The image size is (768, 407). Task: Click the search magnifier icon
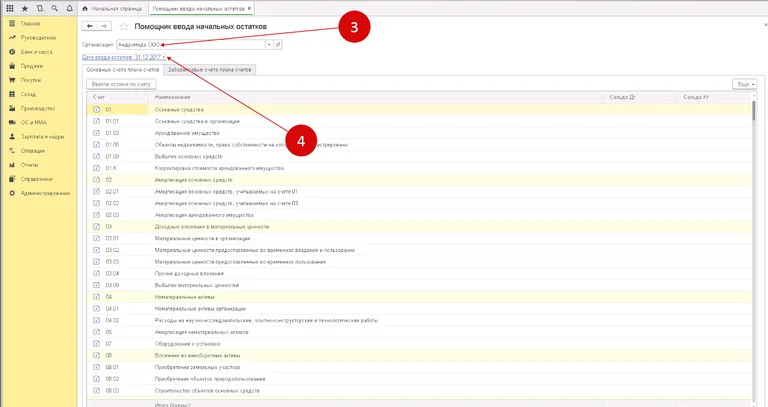(x=52, y=8)
